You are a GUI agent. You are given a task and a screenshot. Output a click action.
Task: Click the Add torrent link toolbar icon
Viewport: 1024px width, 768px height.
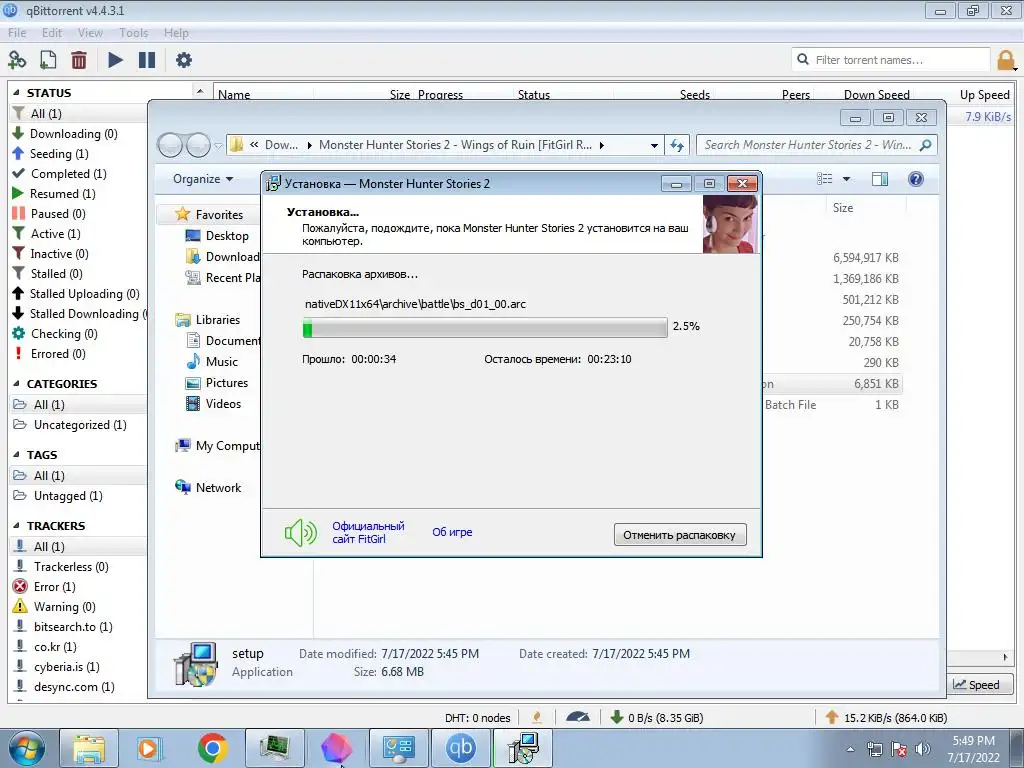(17, 60)
